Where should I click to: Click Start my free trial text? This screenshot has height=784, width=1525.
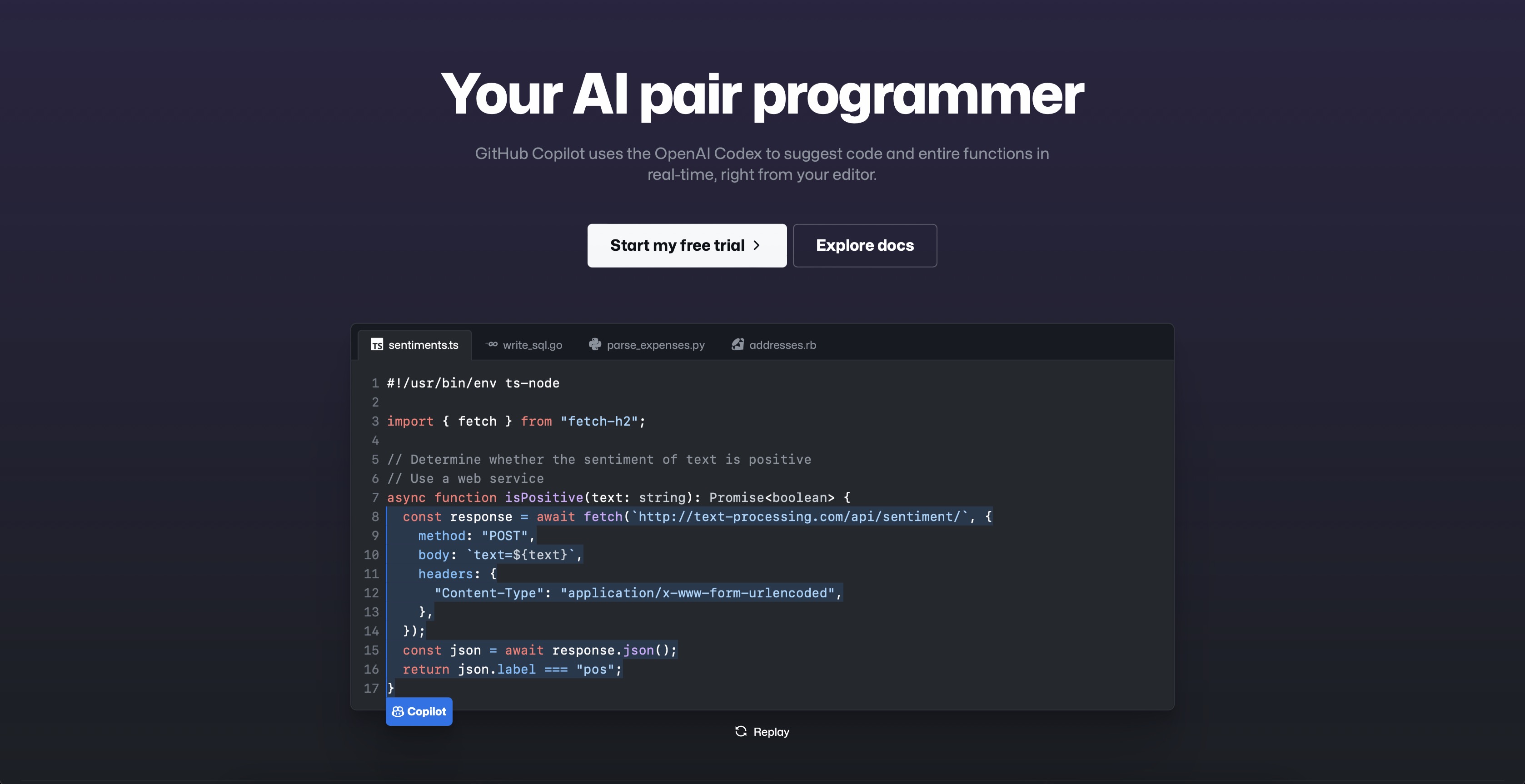[x=677, y=246]
